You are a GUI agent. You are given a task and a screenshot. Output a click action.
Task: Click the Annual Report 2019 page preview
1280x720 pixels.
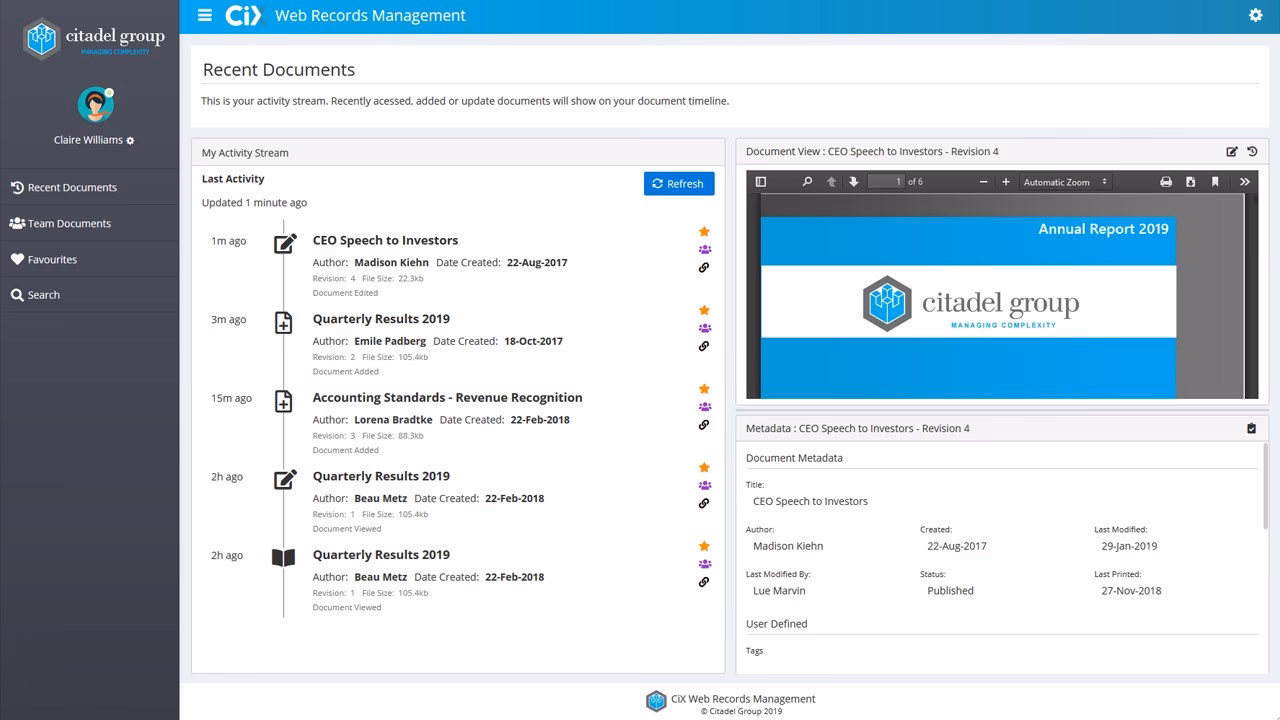tap(968, 307)
